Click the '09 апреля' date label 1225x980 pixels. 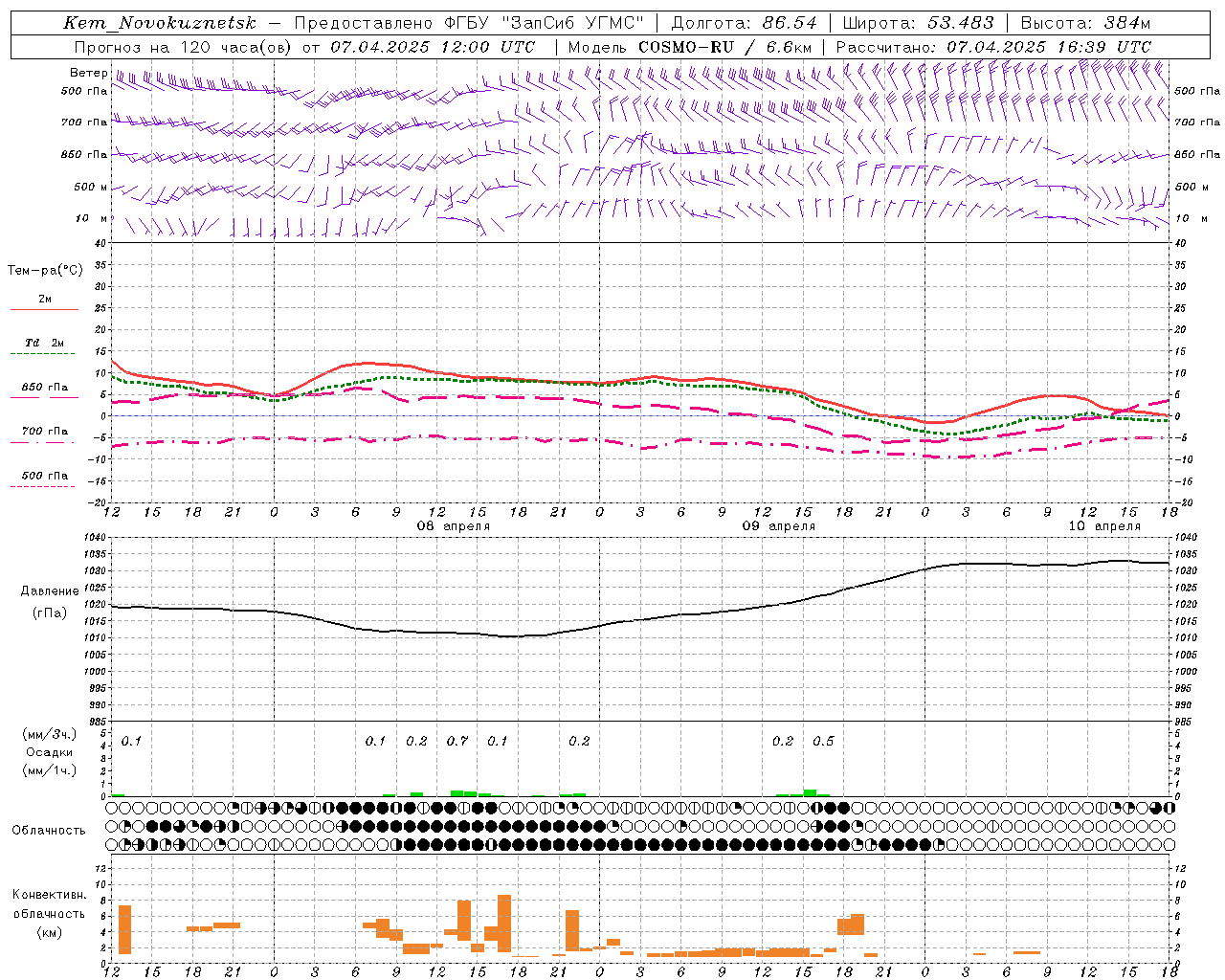[779, 526]
